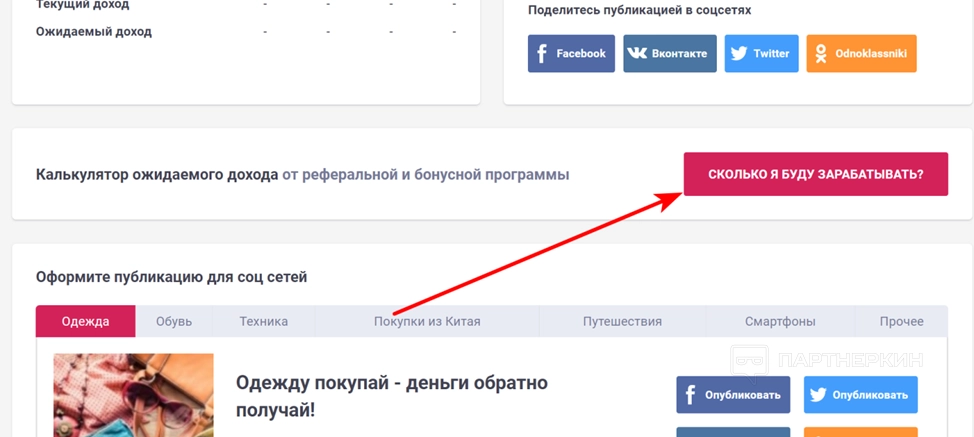The image size is (974, 437).
Task: Click the от реферальной и бонусной программы text
Action: coord(426,175)
